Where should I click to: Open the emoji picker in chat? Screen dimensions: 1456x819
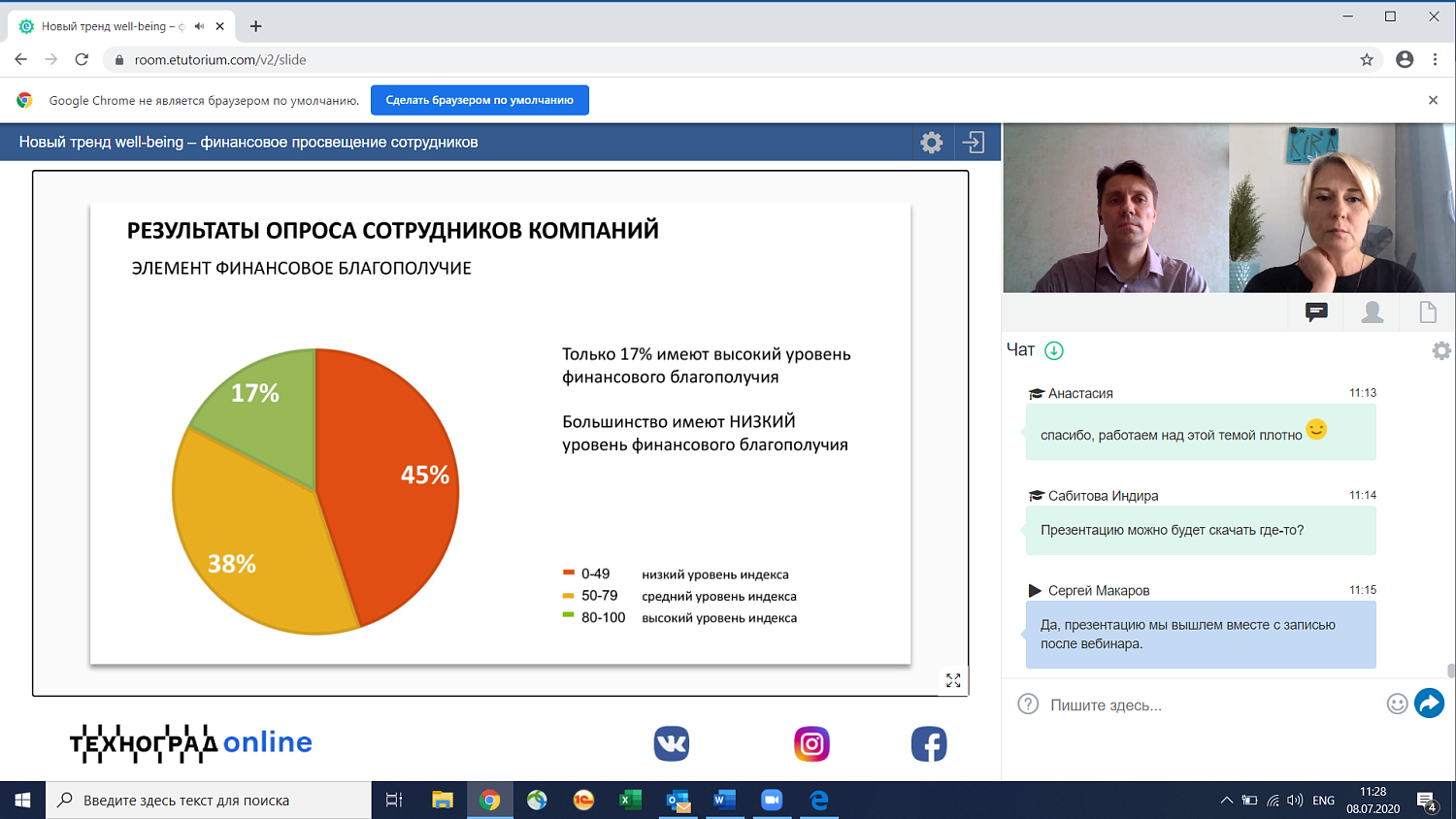pos(1397,704)
